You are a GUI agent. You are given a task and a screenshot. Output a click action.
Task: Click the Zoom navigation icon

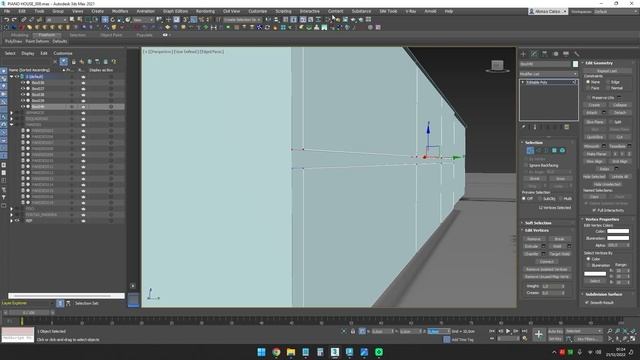pyautogui.click(x=609, y=331)
